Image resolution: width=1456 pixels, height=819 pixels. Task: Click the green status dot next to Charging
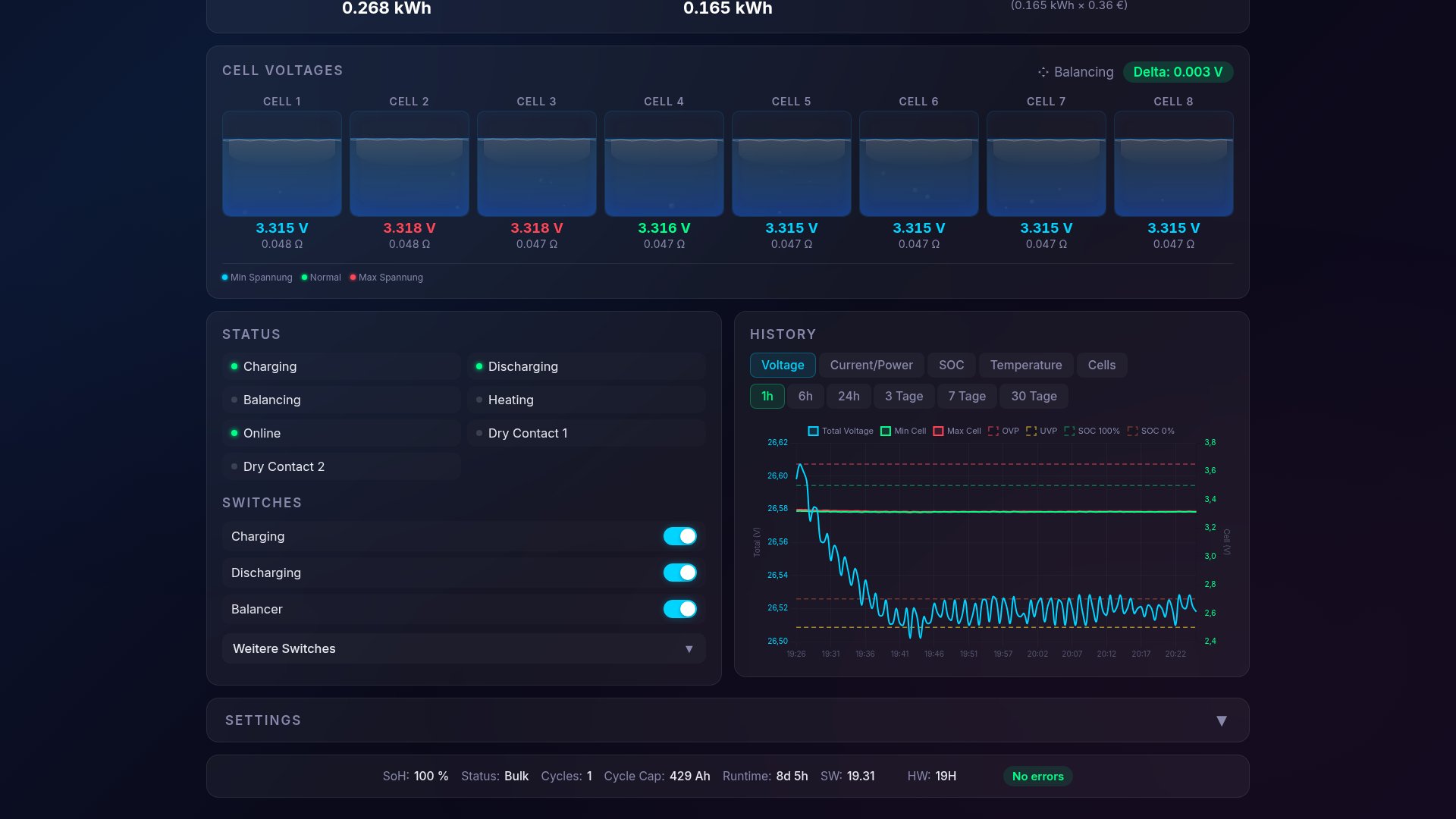[234, 366]
